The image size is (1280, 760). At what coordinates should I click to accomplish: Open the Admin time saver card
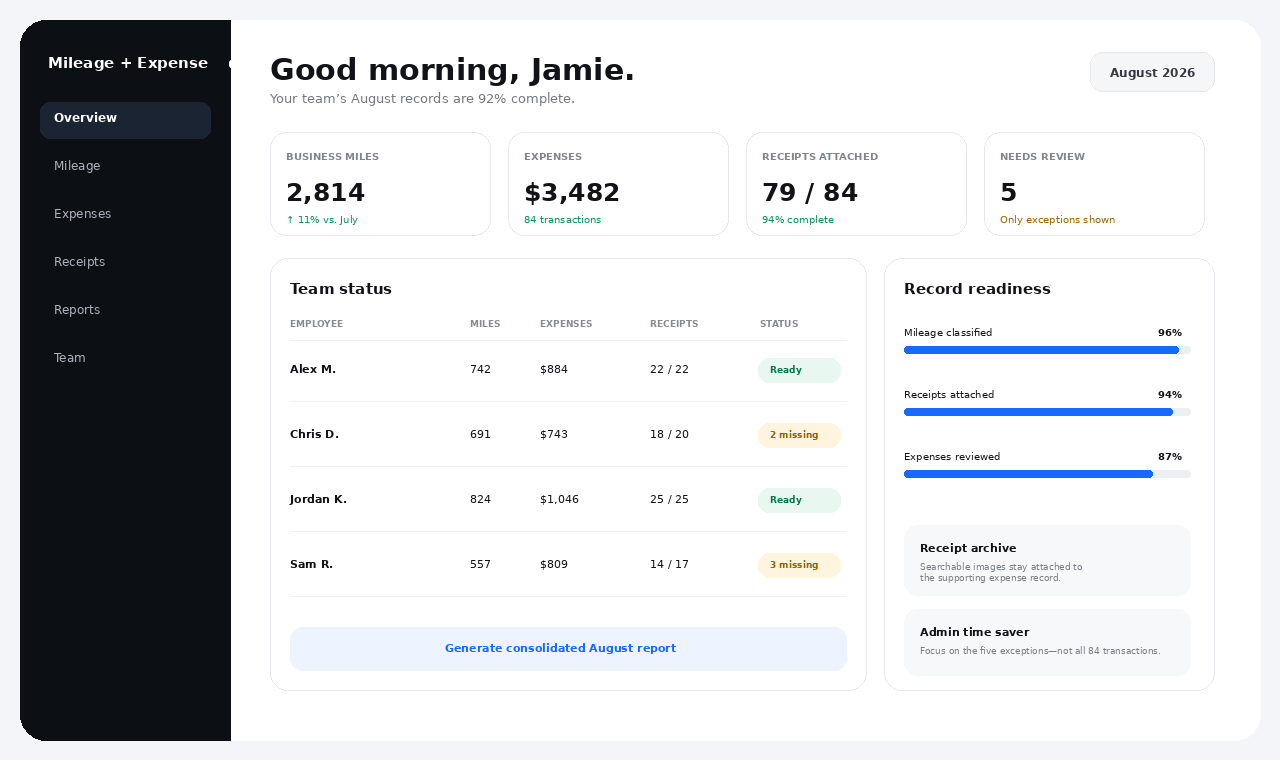1047,643
